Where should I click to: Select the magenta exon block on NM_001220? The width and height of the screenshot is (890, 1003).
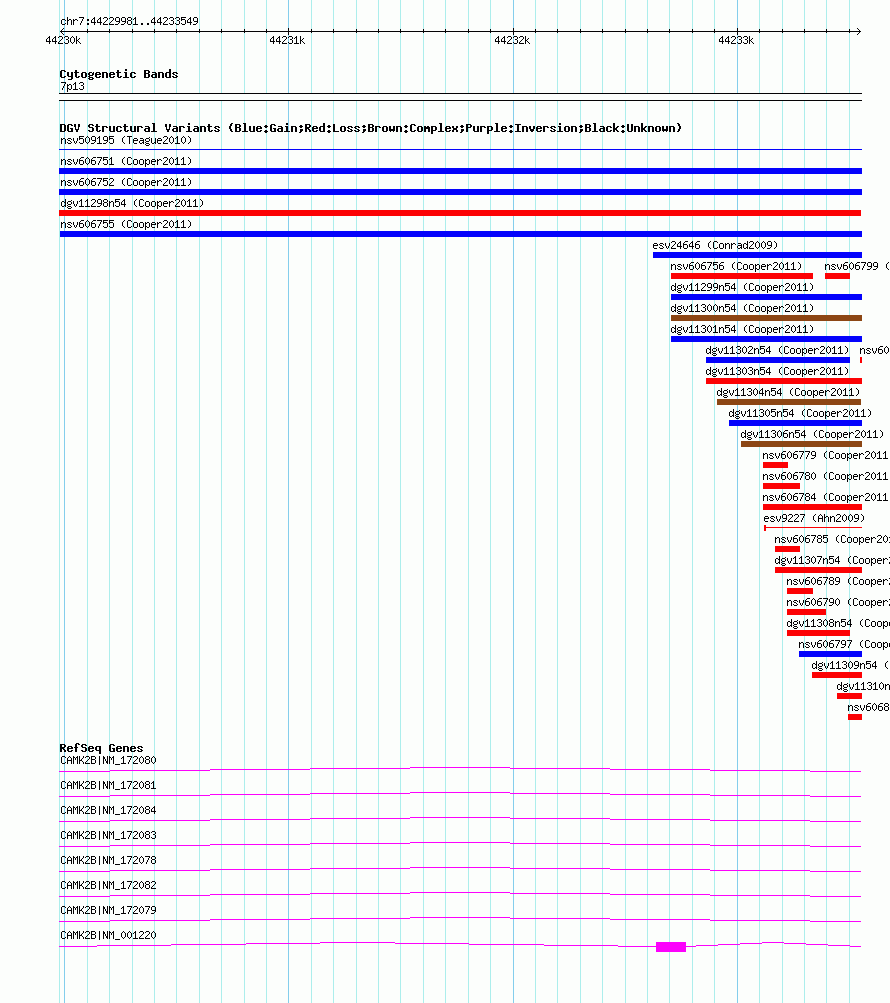click(671, 947)
